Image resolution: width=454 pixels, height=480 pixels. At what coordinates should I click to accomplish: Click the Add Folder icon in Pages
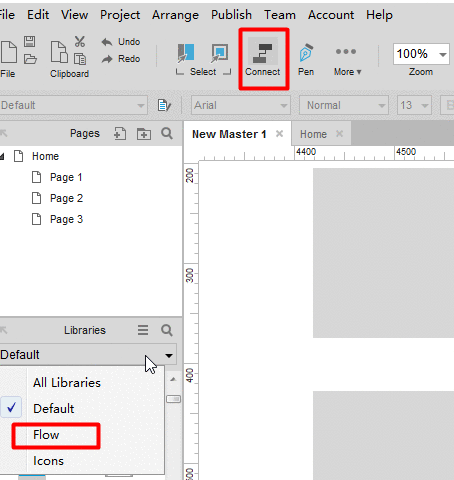[144, 134]
